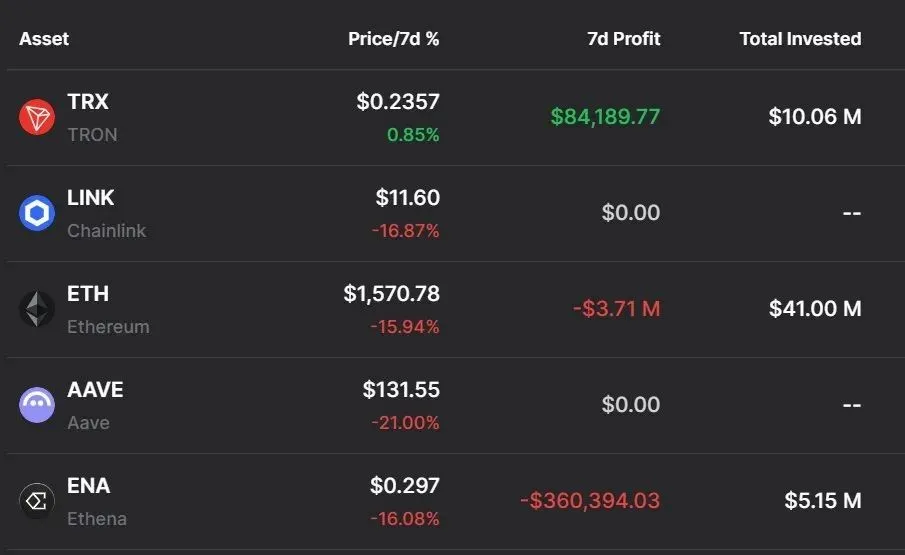Sort by the 7d Profit header
Screen dimensions: 905x555
click(x=624, y=39)
